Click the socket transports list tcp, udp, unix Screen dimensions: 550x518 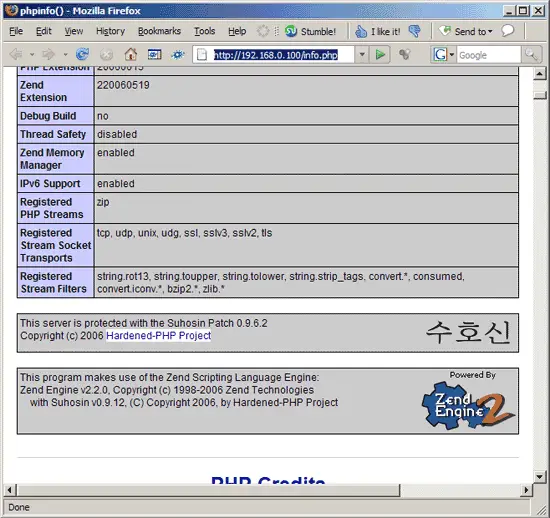[185, 233]
